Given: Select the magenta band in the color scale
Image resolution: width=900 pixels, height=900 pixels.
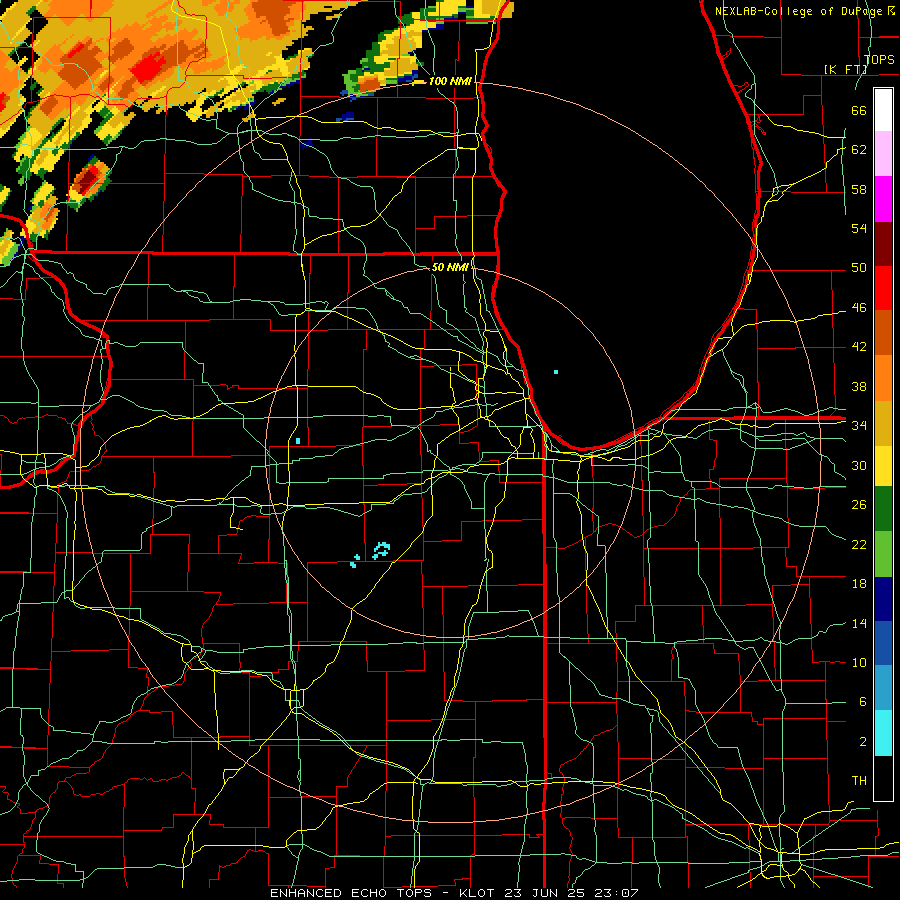Looking at the screenshot, I should pos(883,199).
